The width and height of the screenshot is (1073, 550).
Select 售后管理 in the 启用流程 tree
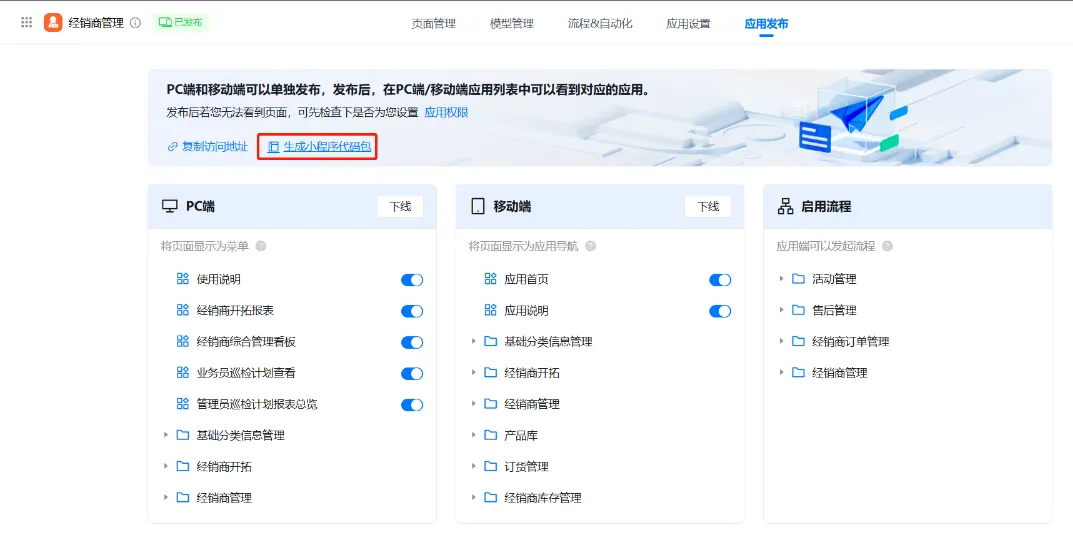click(834, 310)
